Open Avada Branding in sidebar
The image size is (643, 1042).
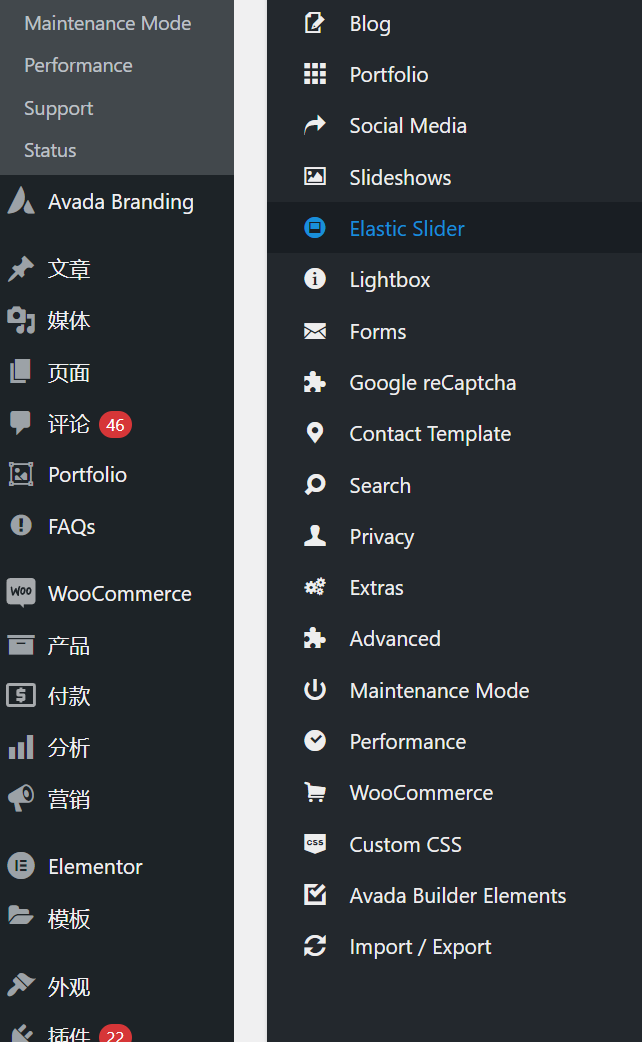click(x=120, y=201)
